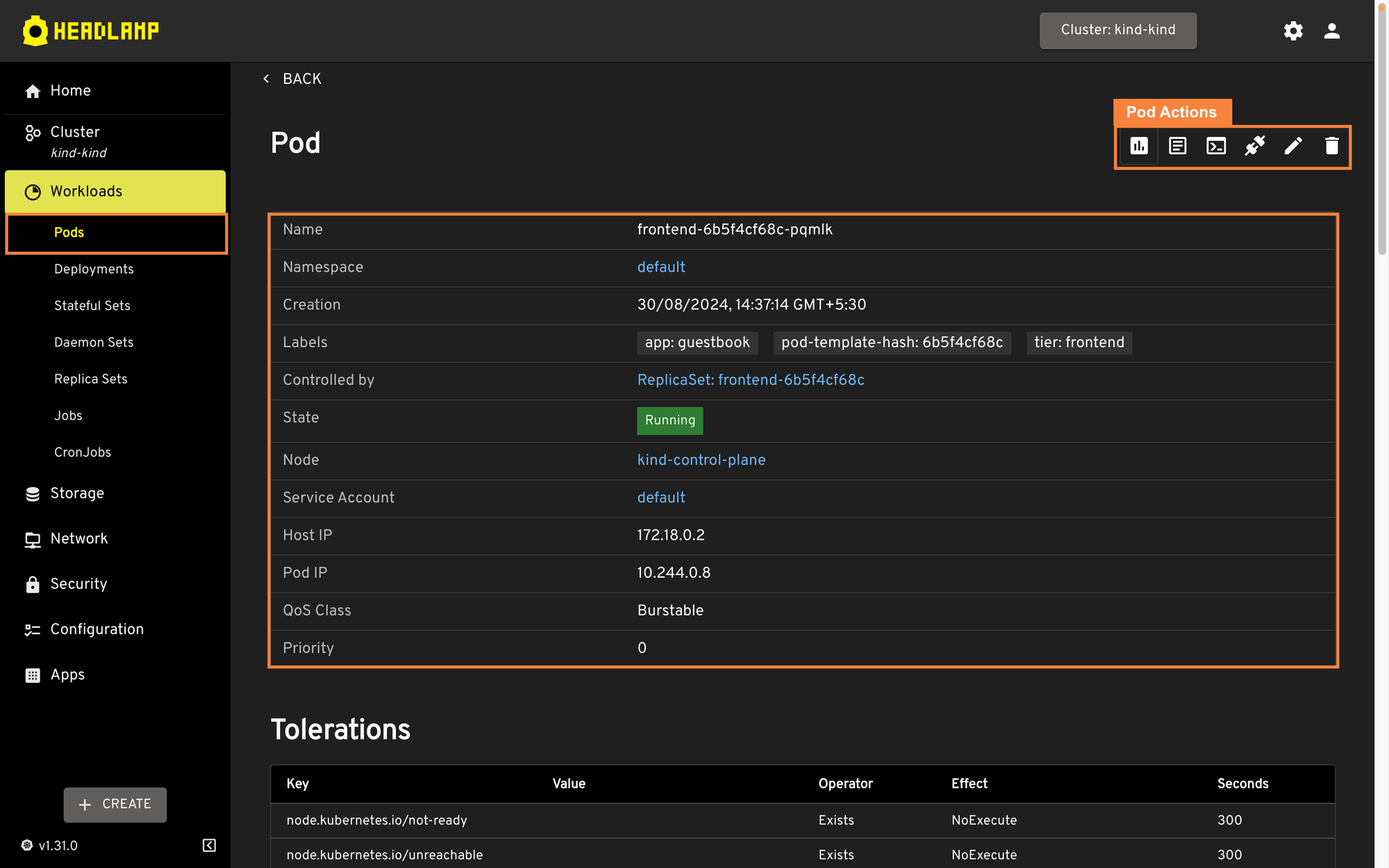Click Pod IP value 10.244.0.8

(x=674, y=573)
